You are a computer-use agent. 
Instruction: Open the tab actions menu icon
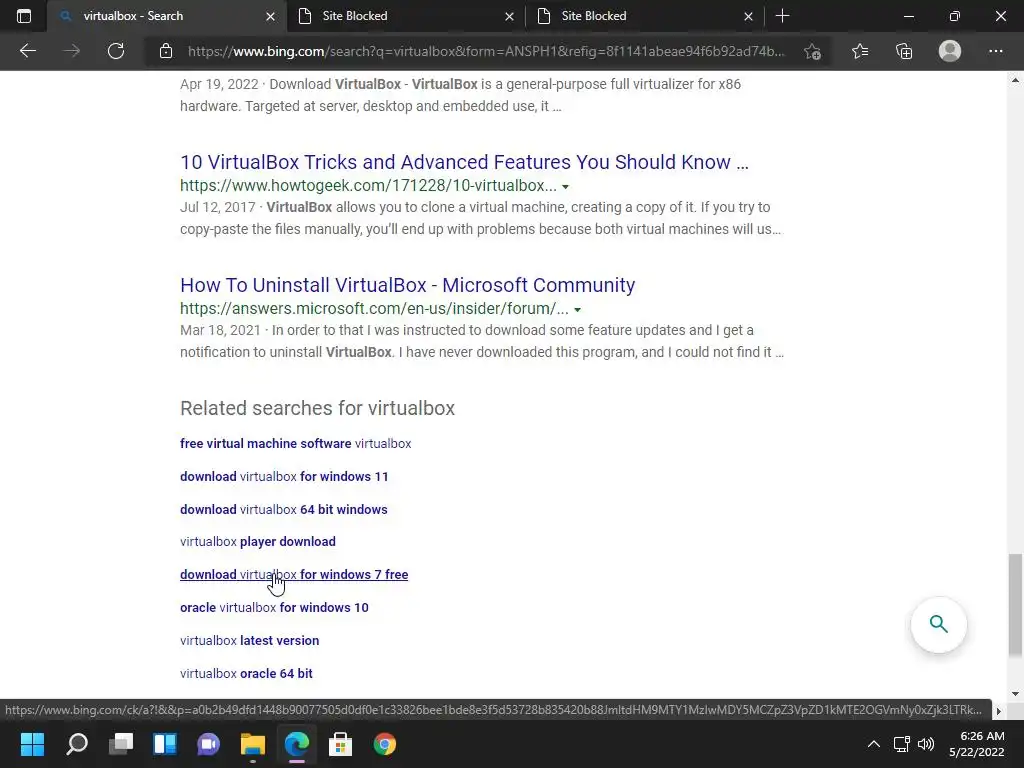tap(24, 16)
